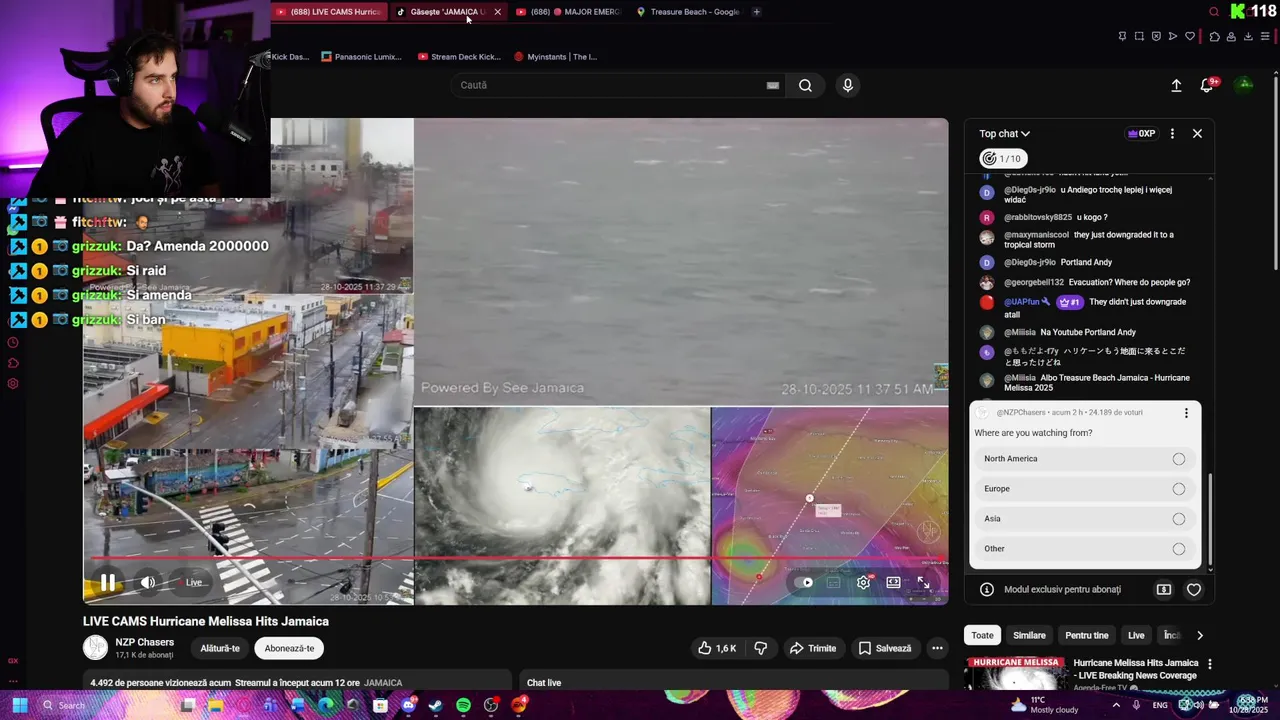Toggle the autoplay switch in player
Image resolution: width=1280 pixels, height=720 pixels.
(804, 582)
